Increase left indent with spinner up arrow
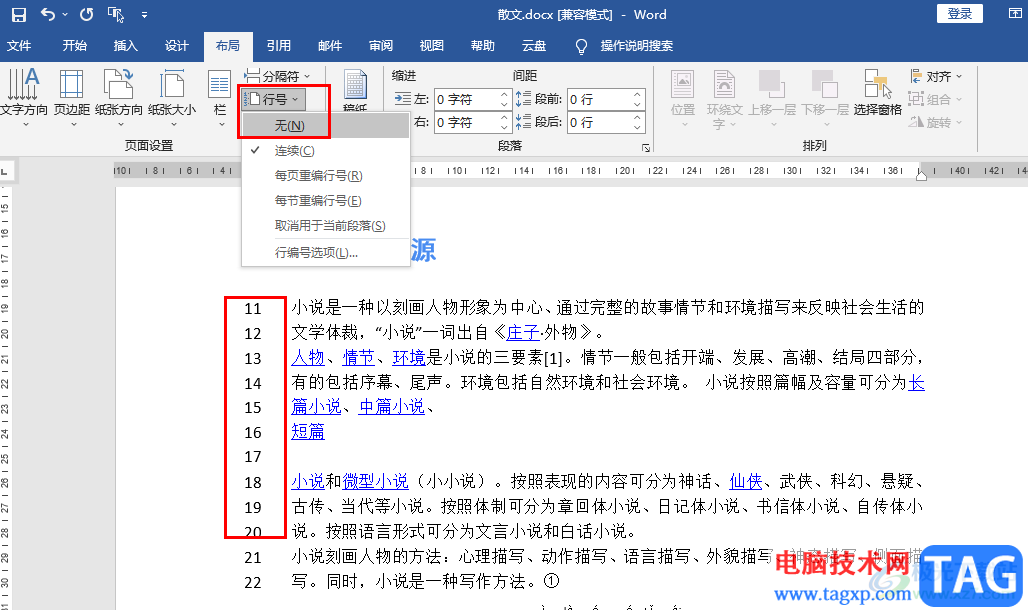This screenshot has height=610, width=1028. coord(504,94)
